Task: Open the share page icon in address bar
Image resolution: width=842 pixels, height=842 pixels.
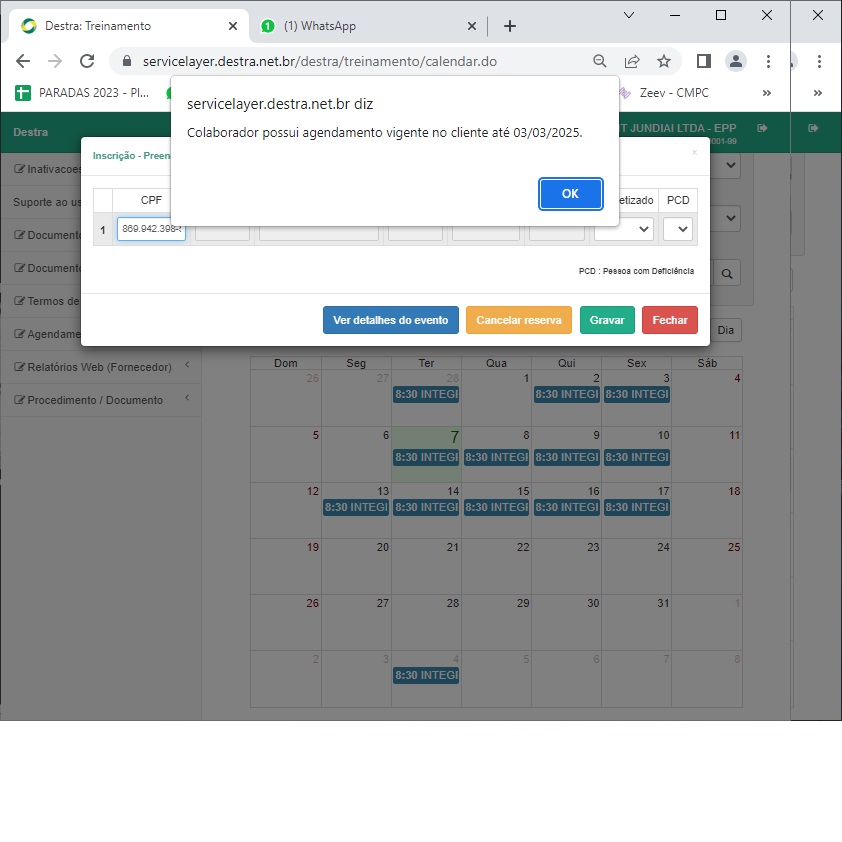Action: click(632, 61)
